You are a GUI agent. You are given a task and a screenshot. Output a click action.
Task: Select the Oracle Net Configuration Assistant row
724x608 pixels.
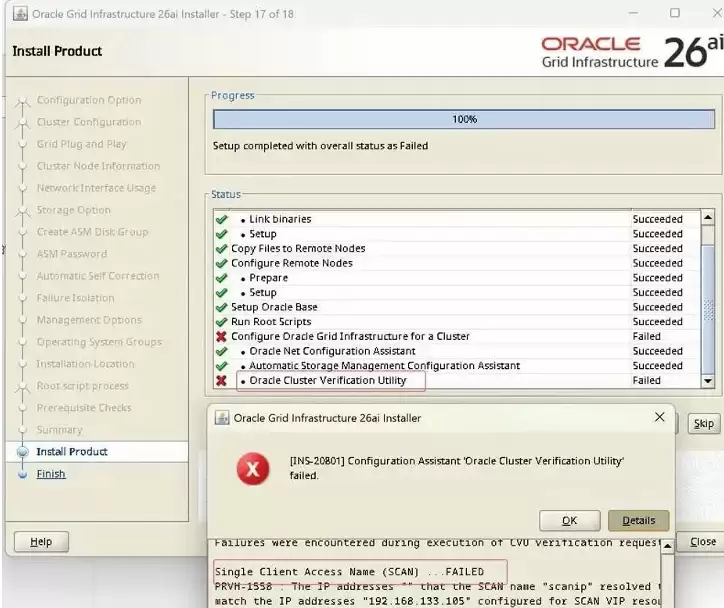(457, 351)
